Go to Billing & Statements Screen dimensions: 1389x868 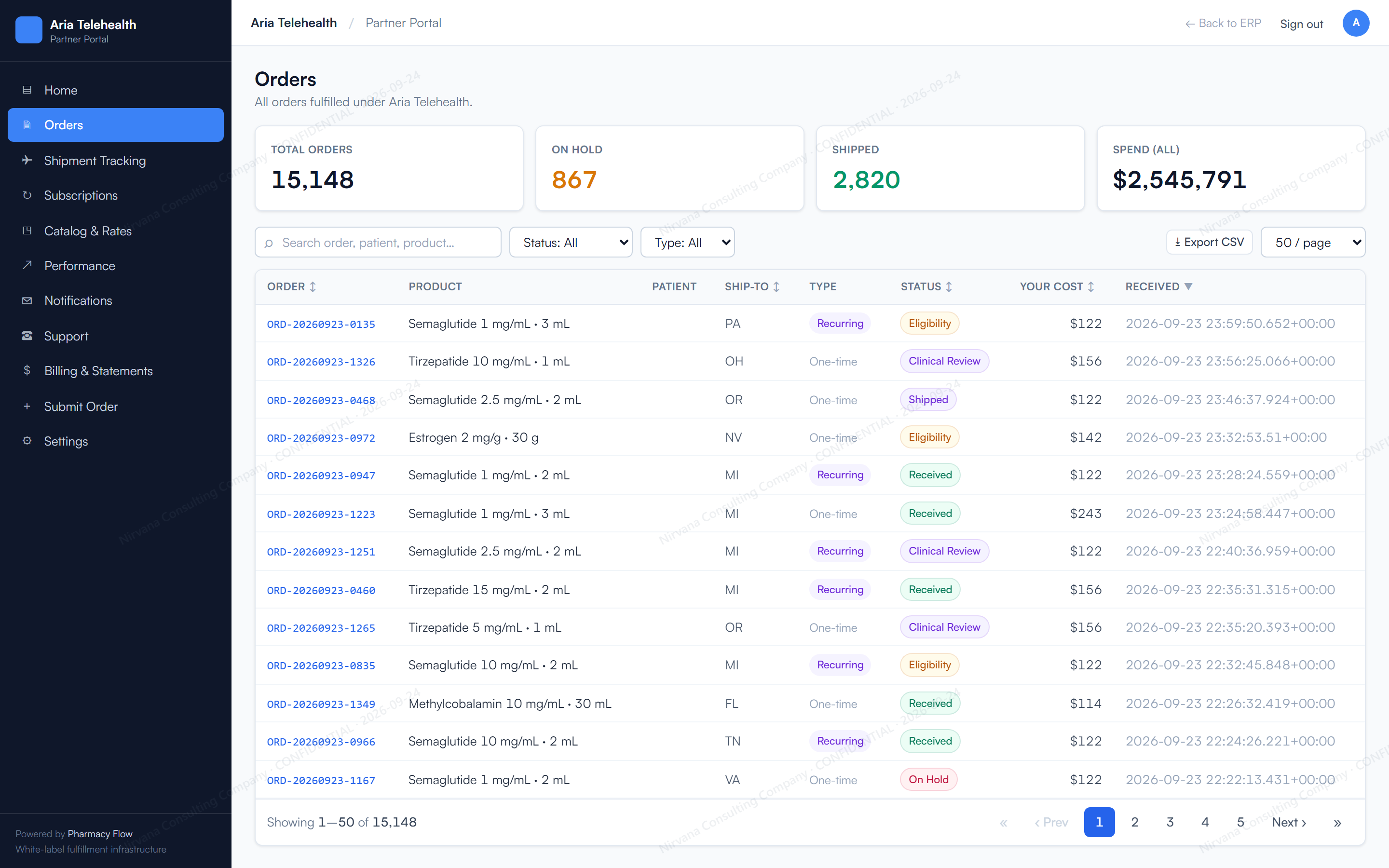(115, 371)
